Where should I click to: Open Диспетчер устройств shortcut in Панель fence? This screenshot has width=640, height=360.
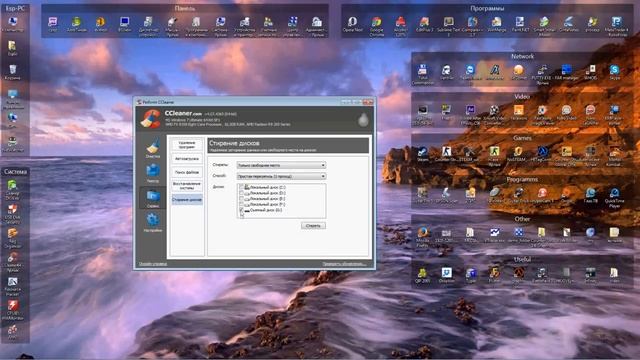point(148,26)
